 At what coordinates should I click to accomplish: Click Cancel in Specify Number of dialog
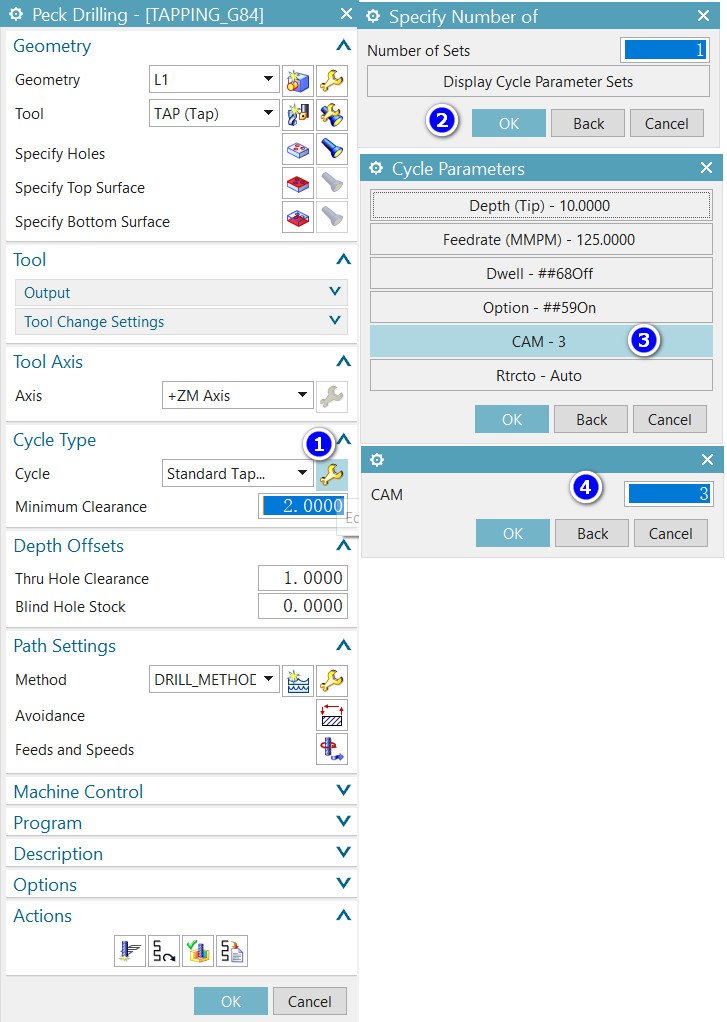pos(666,123)
